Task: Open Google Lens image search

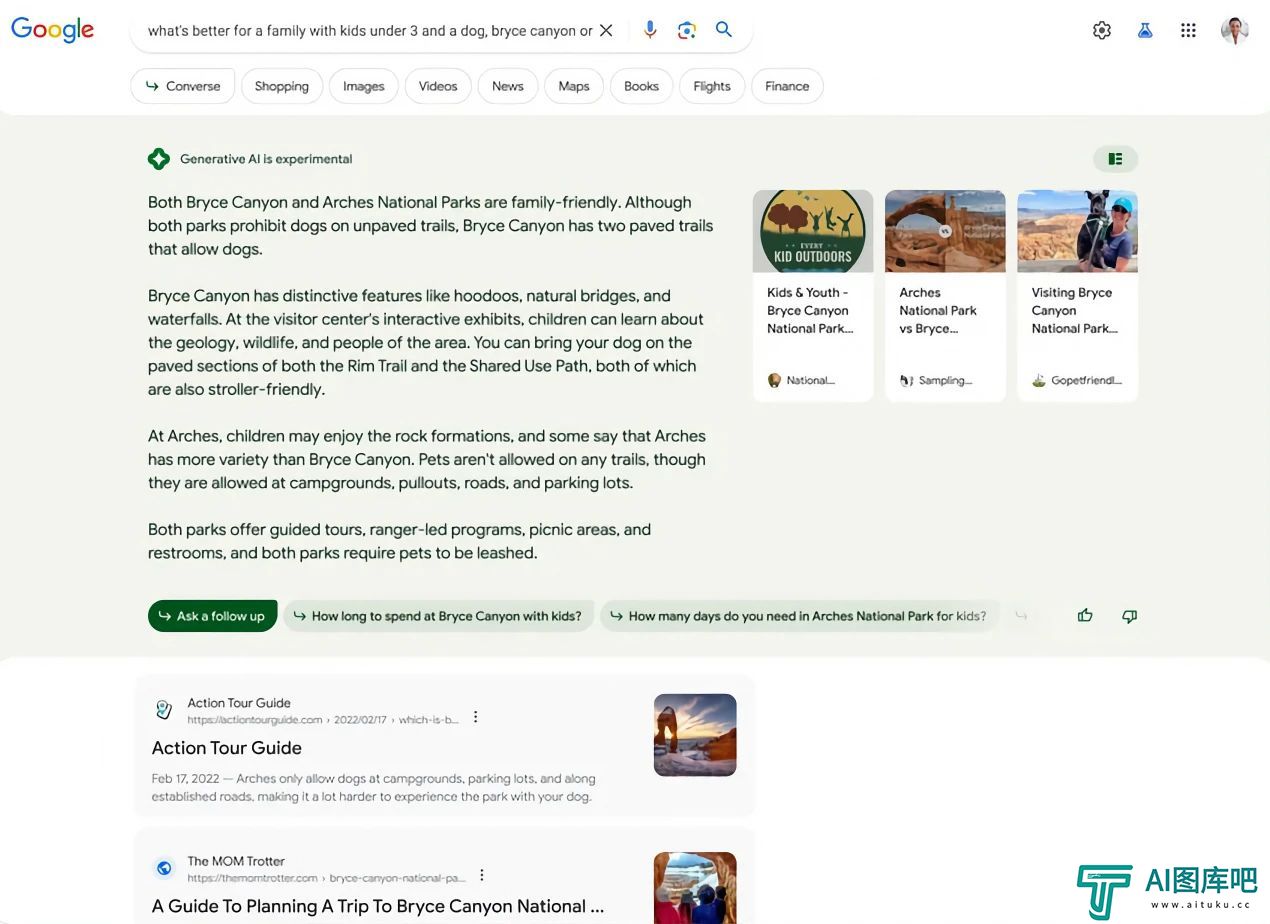Action: (686, 30)
